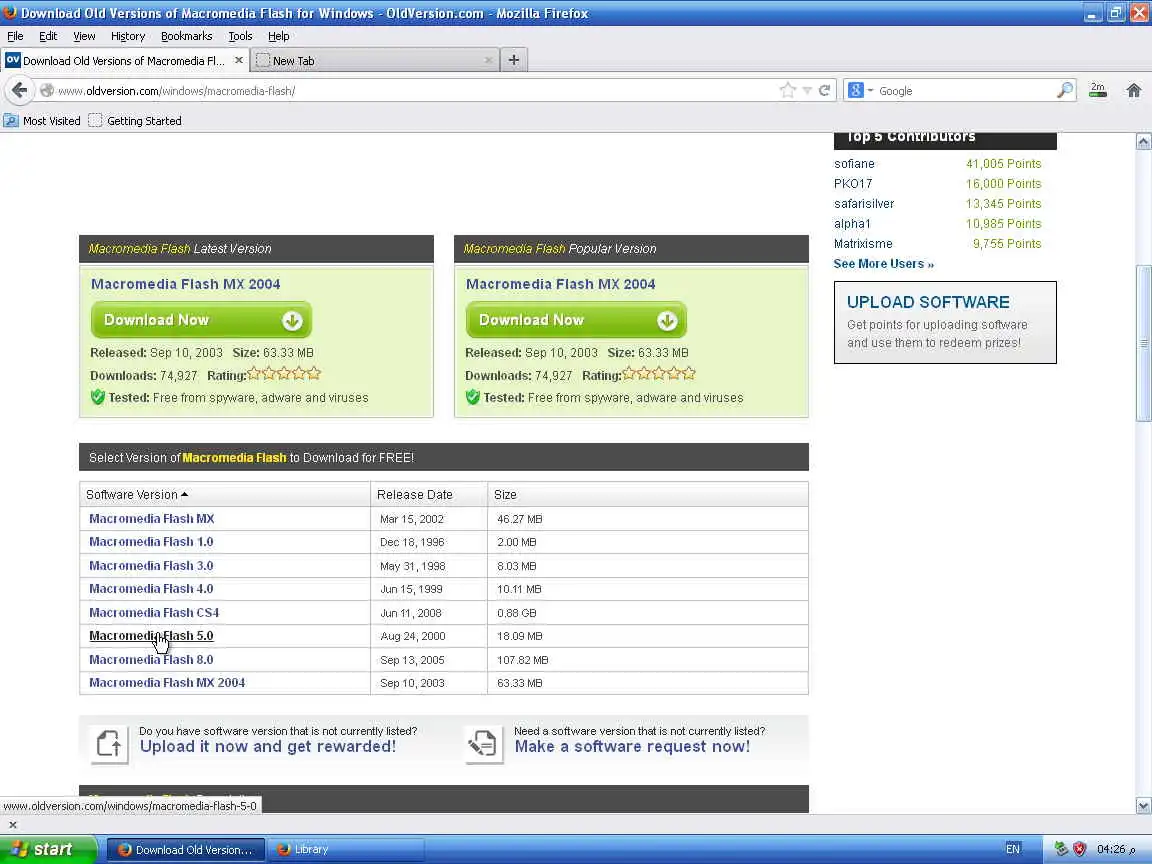1152x864 pixels.
Task: Open Macromedia Flash MX 2004 link in table
Action: point(167,683)
